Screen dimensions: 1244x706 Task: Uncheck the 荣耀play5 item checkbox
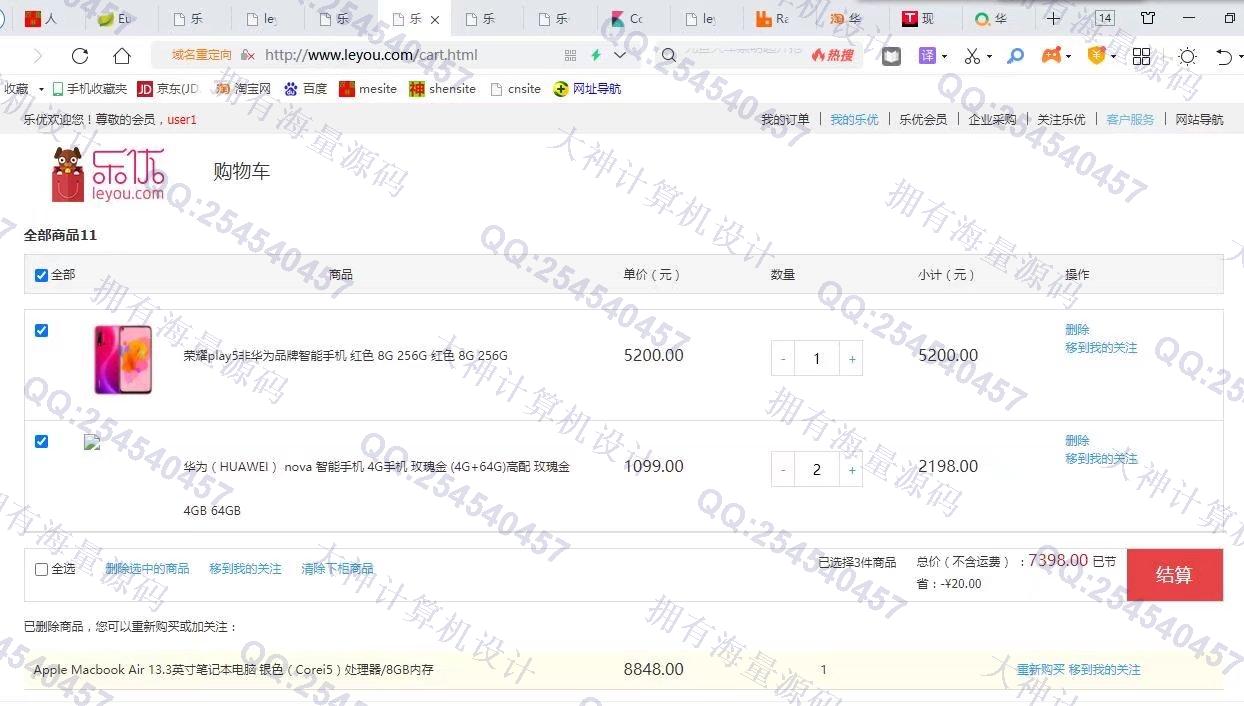click(41, 330)
